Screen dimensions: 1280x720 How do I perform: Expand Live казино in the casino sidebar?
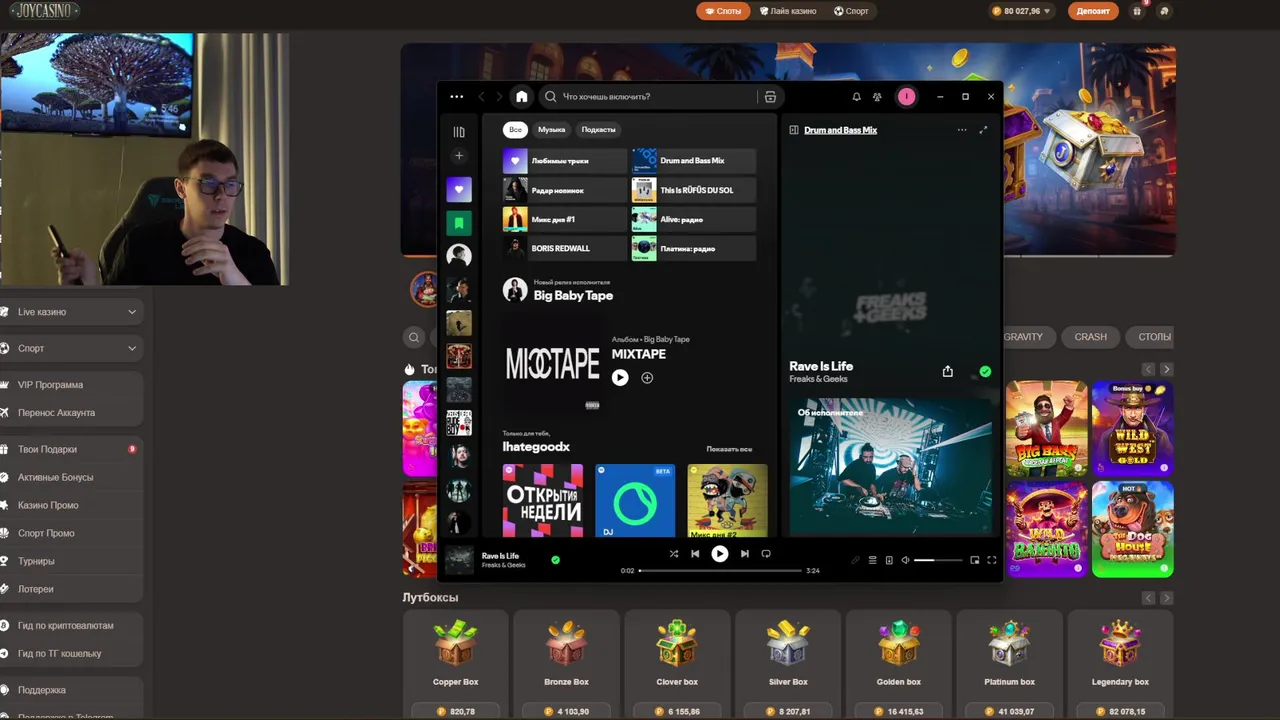(70, 312)
